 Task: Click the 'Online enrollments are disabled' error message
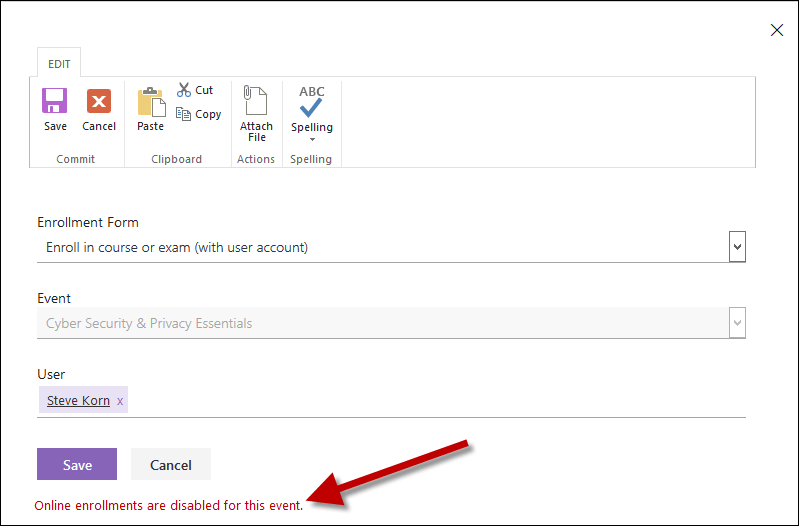coord(169,505)
